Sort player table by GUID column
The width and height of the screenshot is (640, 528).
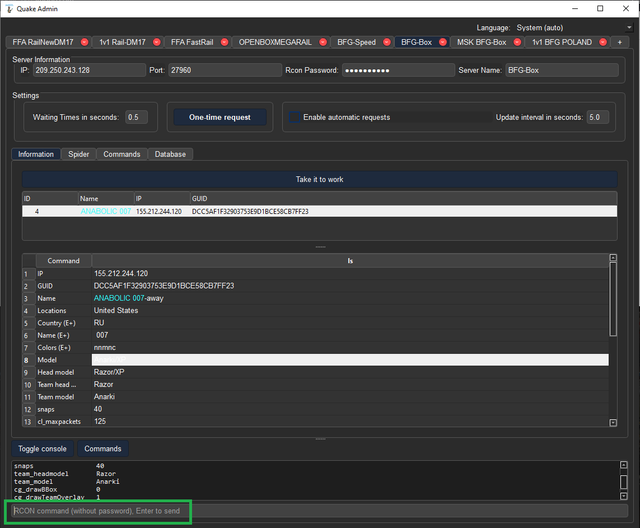click(x=403, y=199)
